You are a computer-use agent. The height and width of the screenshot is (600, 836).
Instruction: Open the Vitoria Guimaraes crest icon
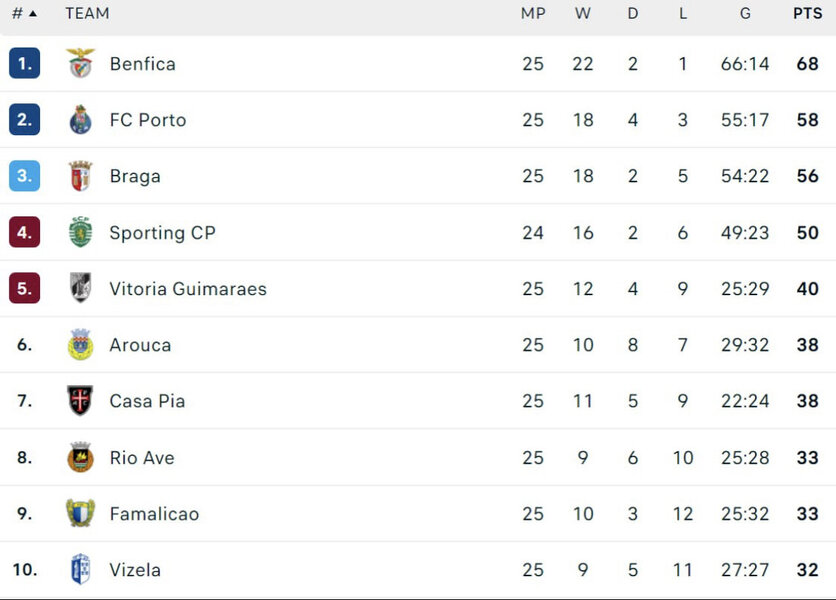pyautogui.click(x=80, y=288)
